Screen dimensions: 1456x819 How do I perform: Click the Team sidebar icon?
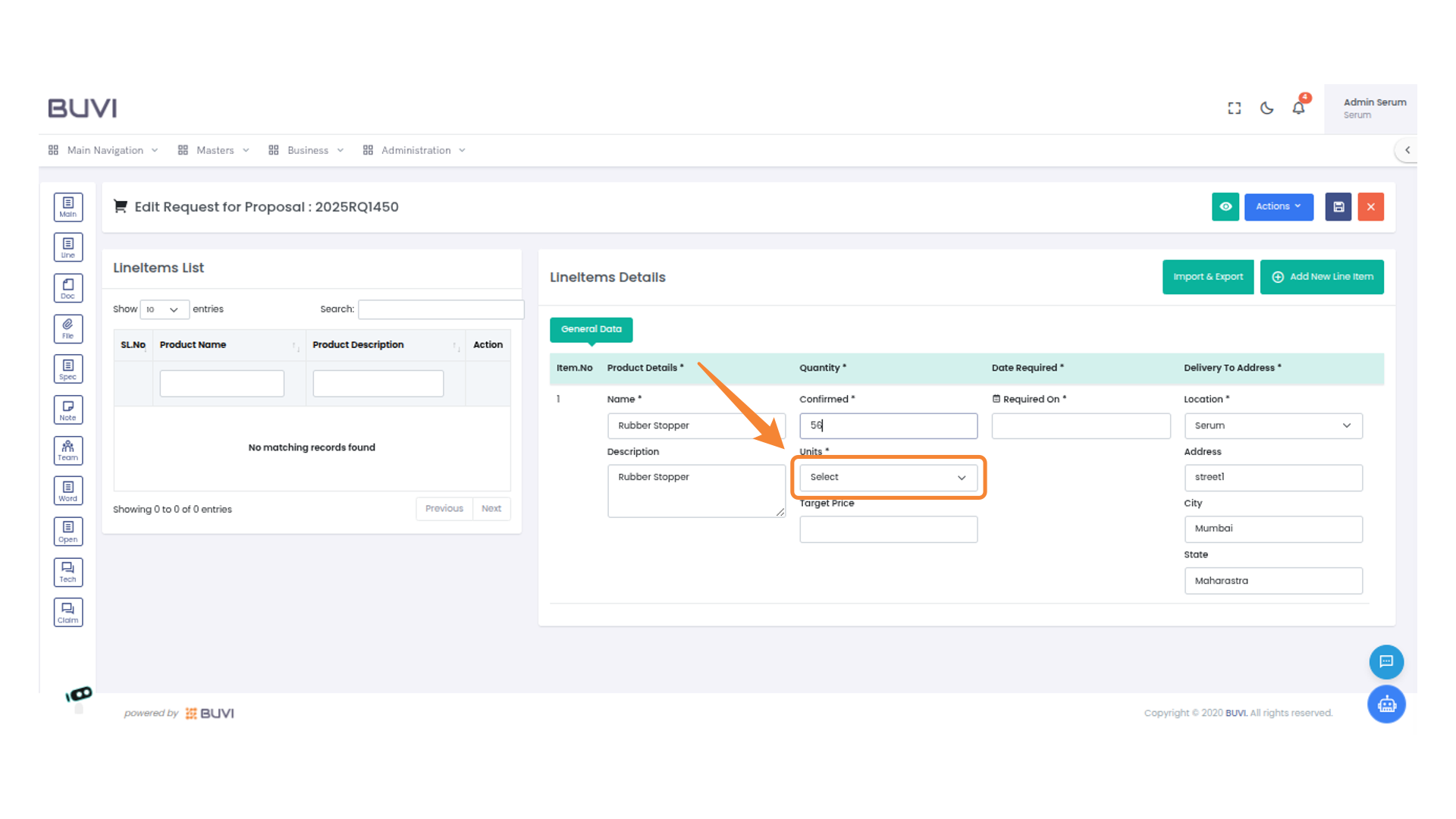(68, 450)
